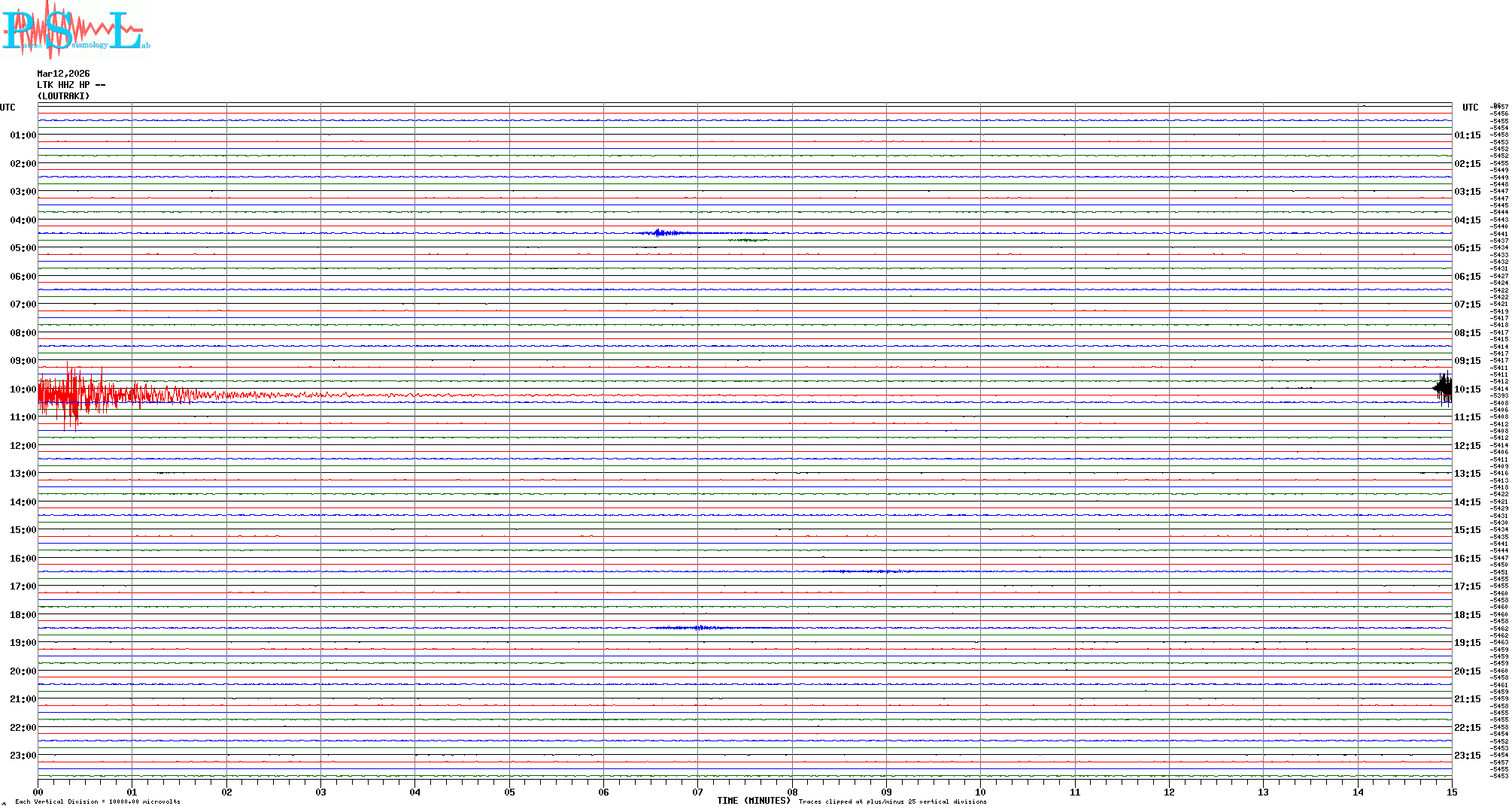
Task: Click the blue tremor on the 18:00 trace
Action: (x=700, y=628)
